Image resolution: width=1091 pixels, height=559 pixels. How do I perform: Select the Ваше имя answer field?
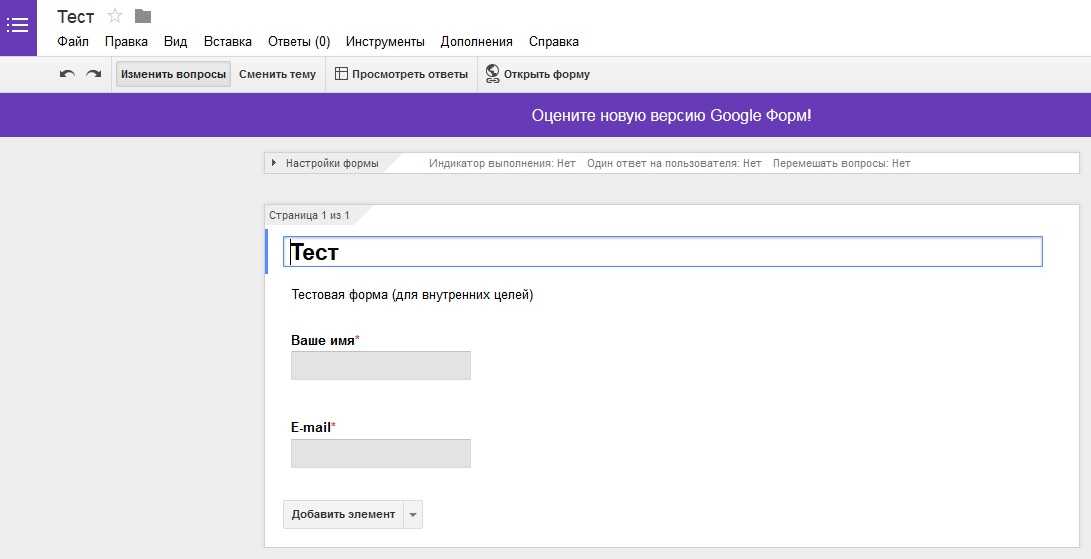pyautogui.click(x=381, y=365)
